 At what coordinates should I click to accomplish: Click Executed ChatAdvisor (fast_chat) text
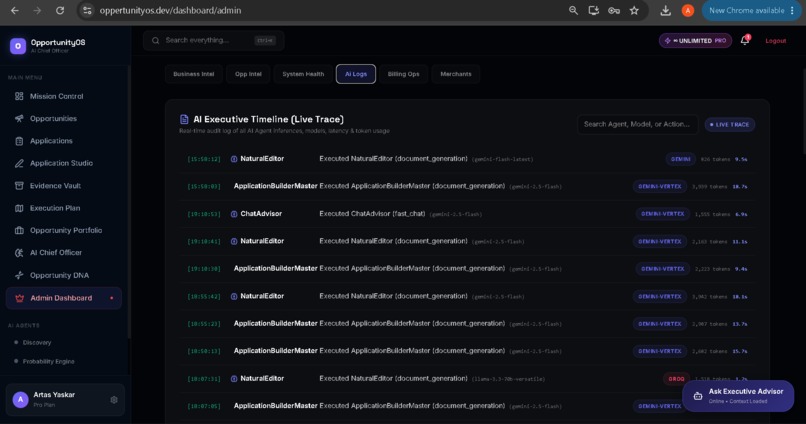(372, 214)
